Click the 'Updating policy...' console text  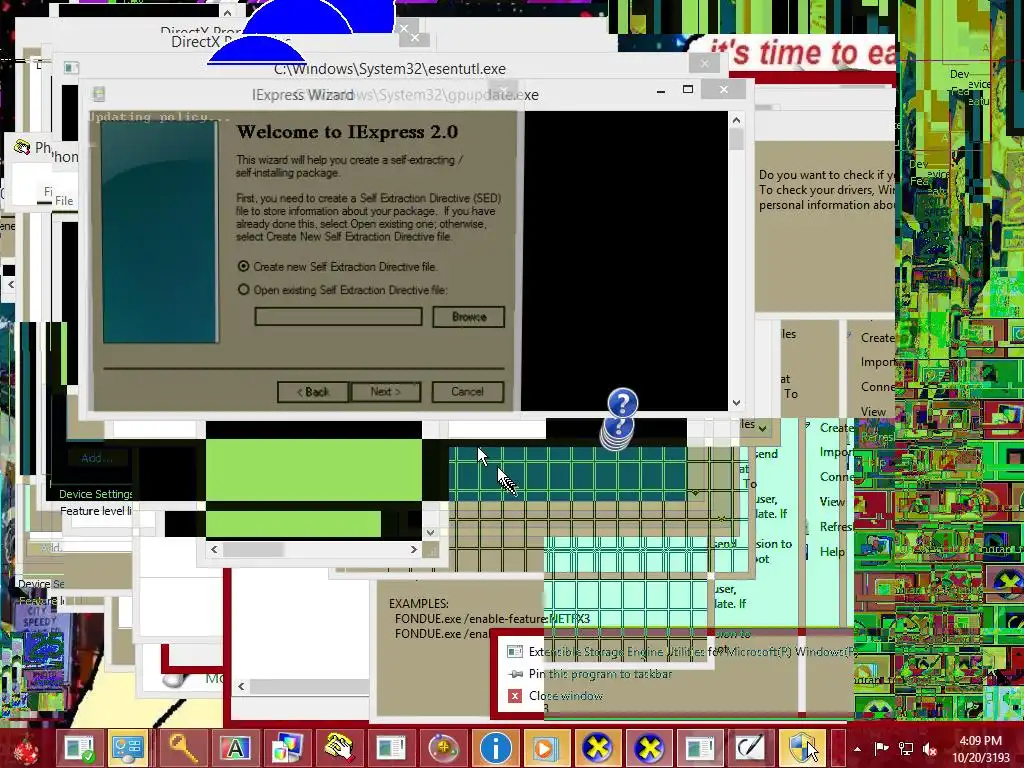159,117
